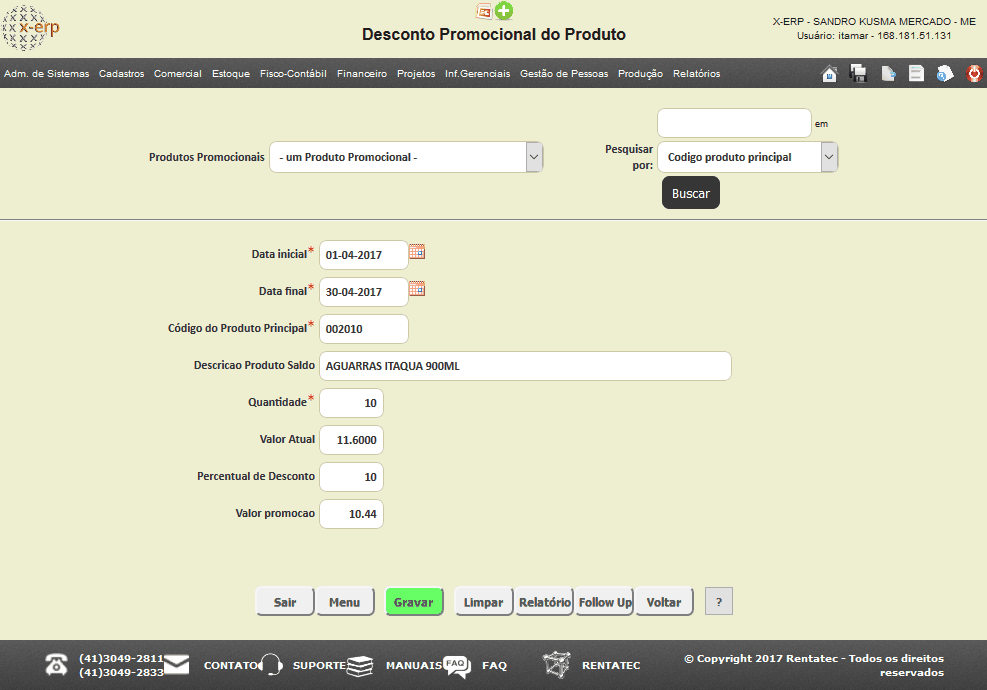Click the Data inicial date field

click(x=364, y=255)
